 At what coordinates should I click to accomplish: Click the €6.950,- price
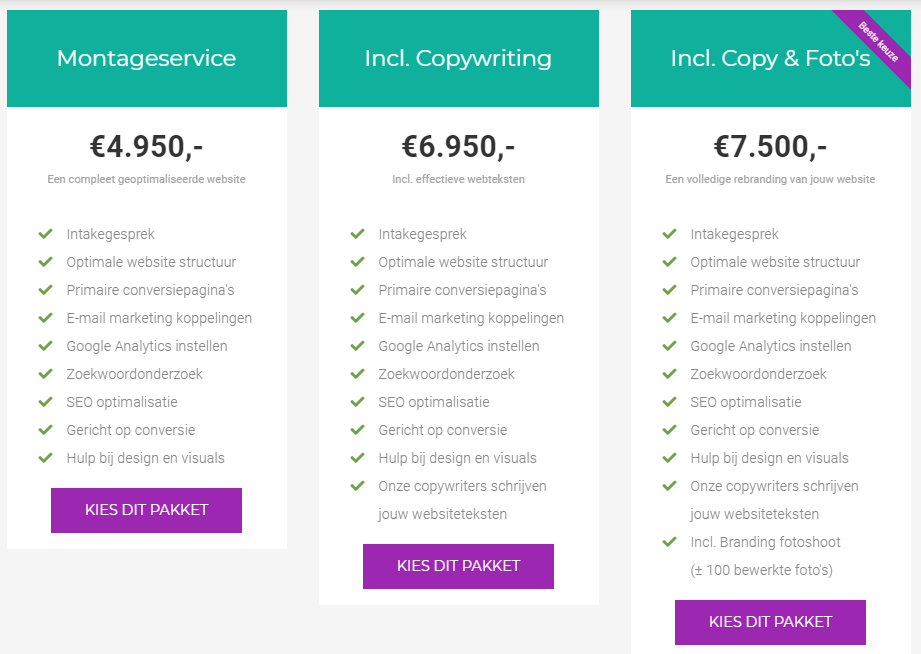pyautogui.click(x=458, y=147)
